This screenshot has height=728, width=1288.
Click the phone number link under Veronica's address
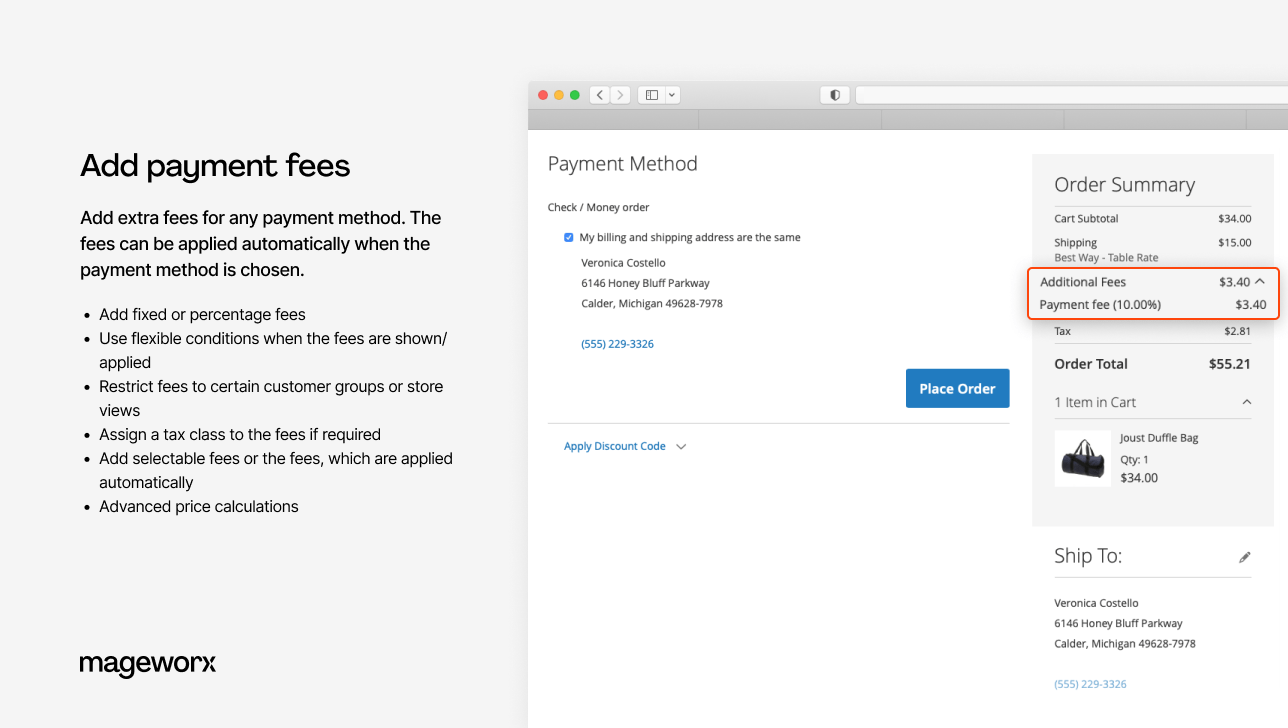[x=617, y=343]
